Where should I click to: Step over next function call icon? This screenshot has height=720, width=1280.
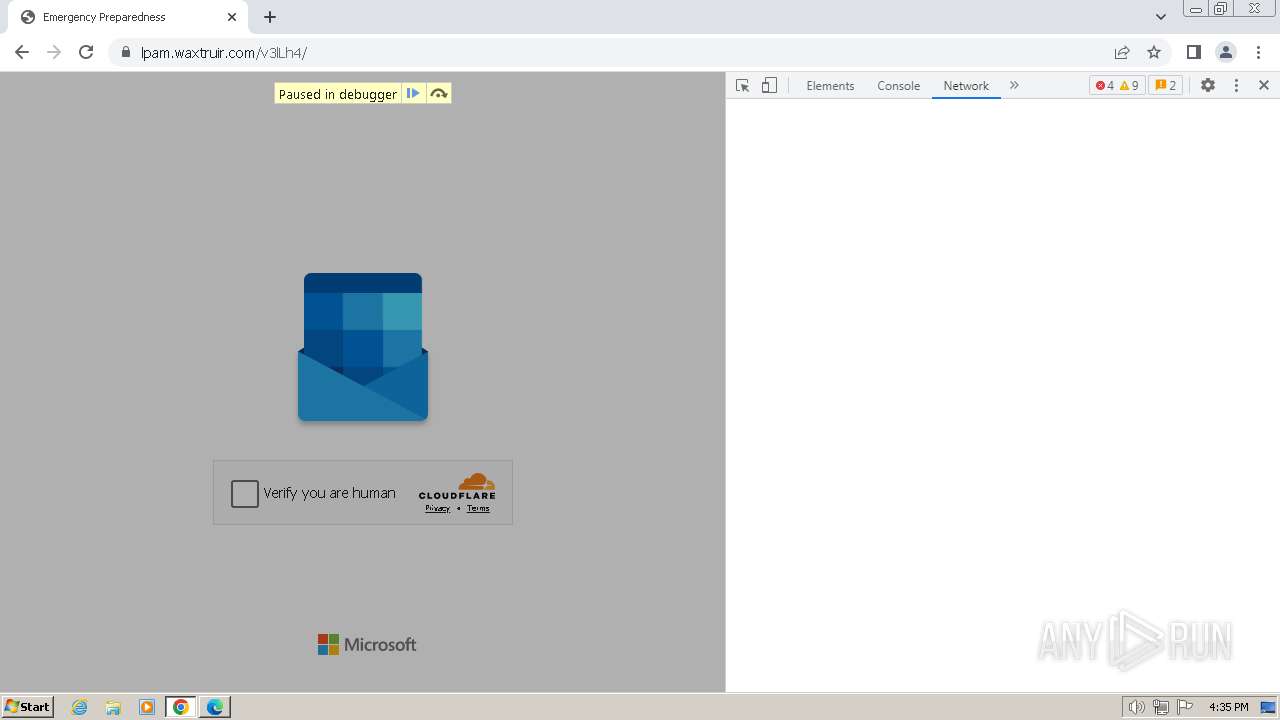click(438, 94)
